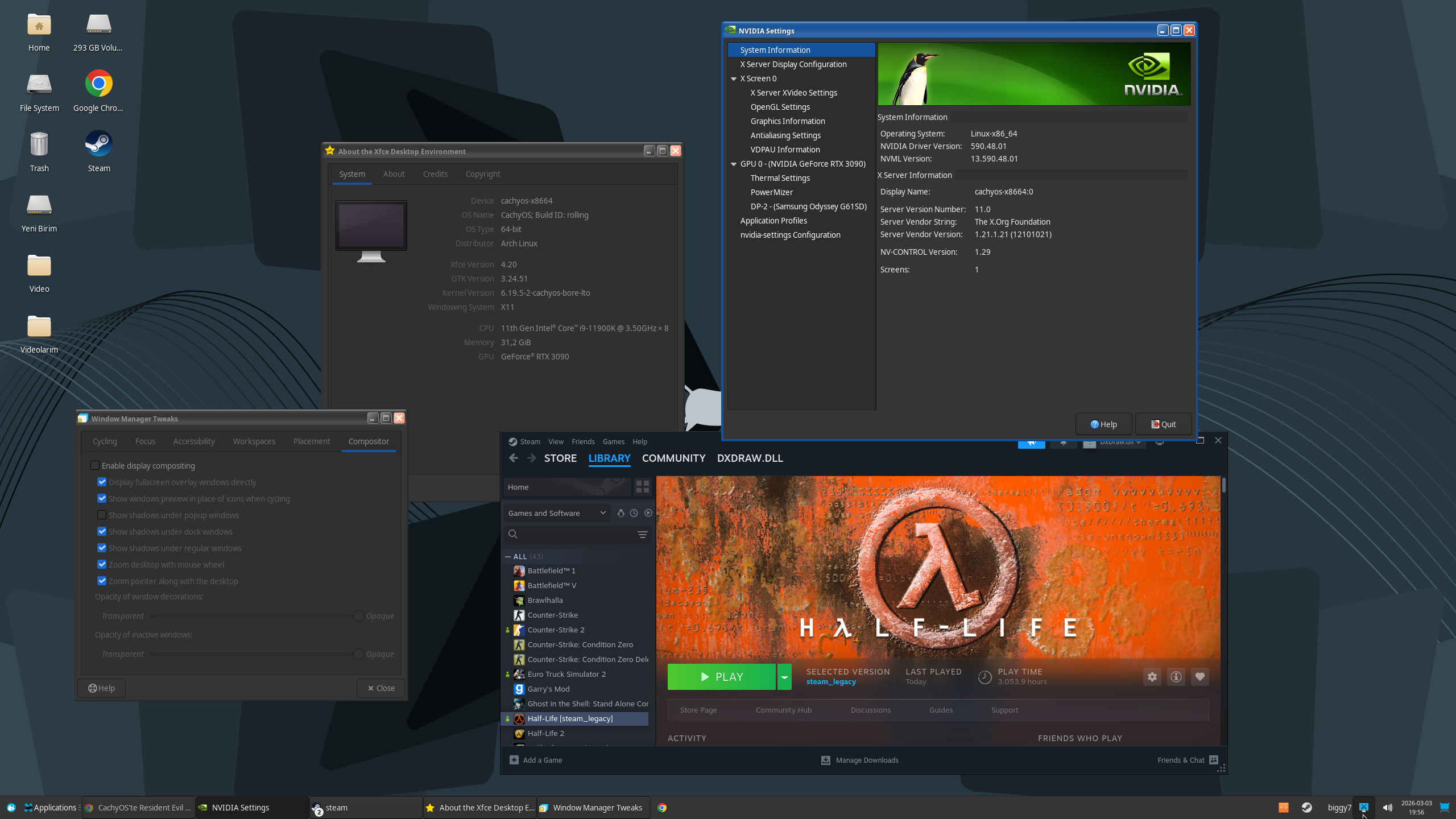The height and width of the screenshot is (819, 1456).
Task: Go forward with Steam's right arrow
Action: coord(531,458)
